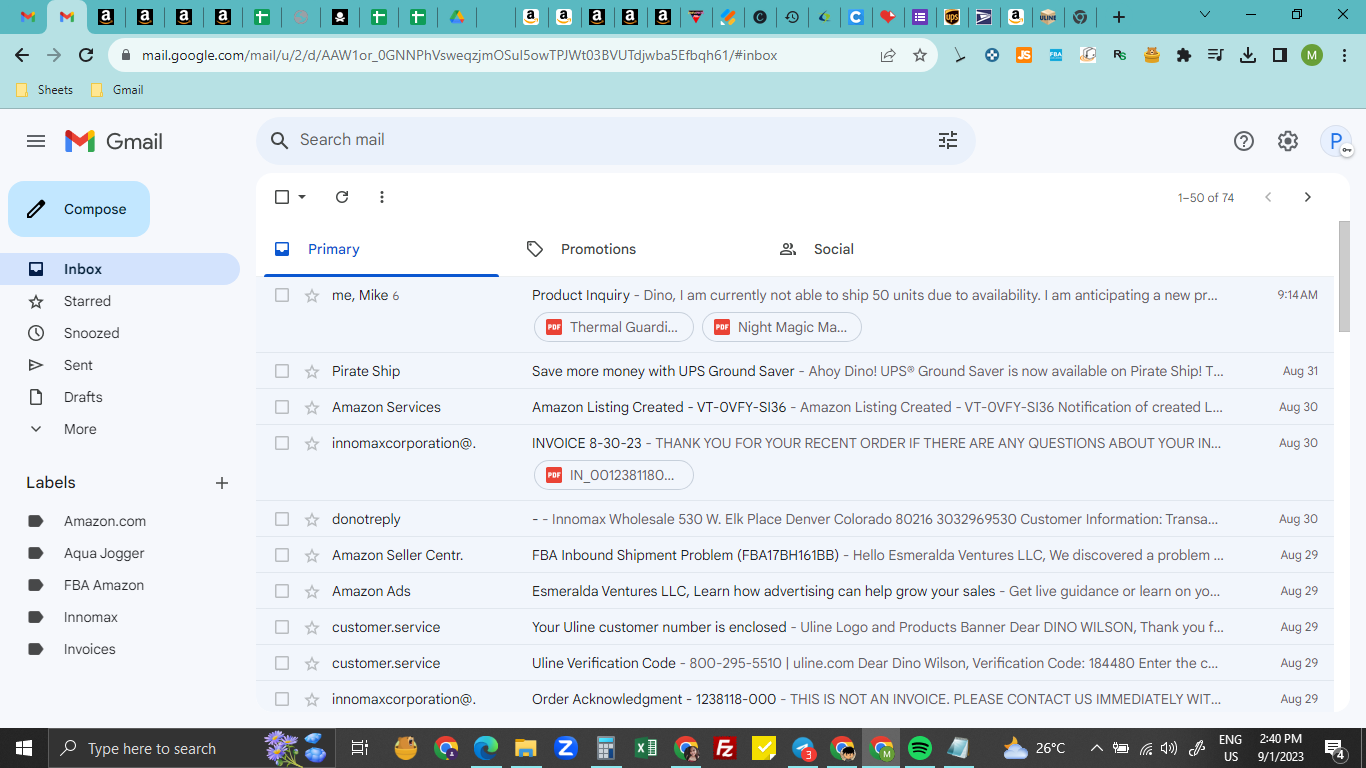Open Excel from the taskbar
1366x768 pixels.
(x=646, y=748)
